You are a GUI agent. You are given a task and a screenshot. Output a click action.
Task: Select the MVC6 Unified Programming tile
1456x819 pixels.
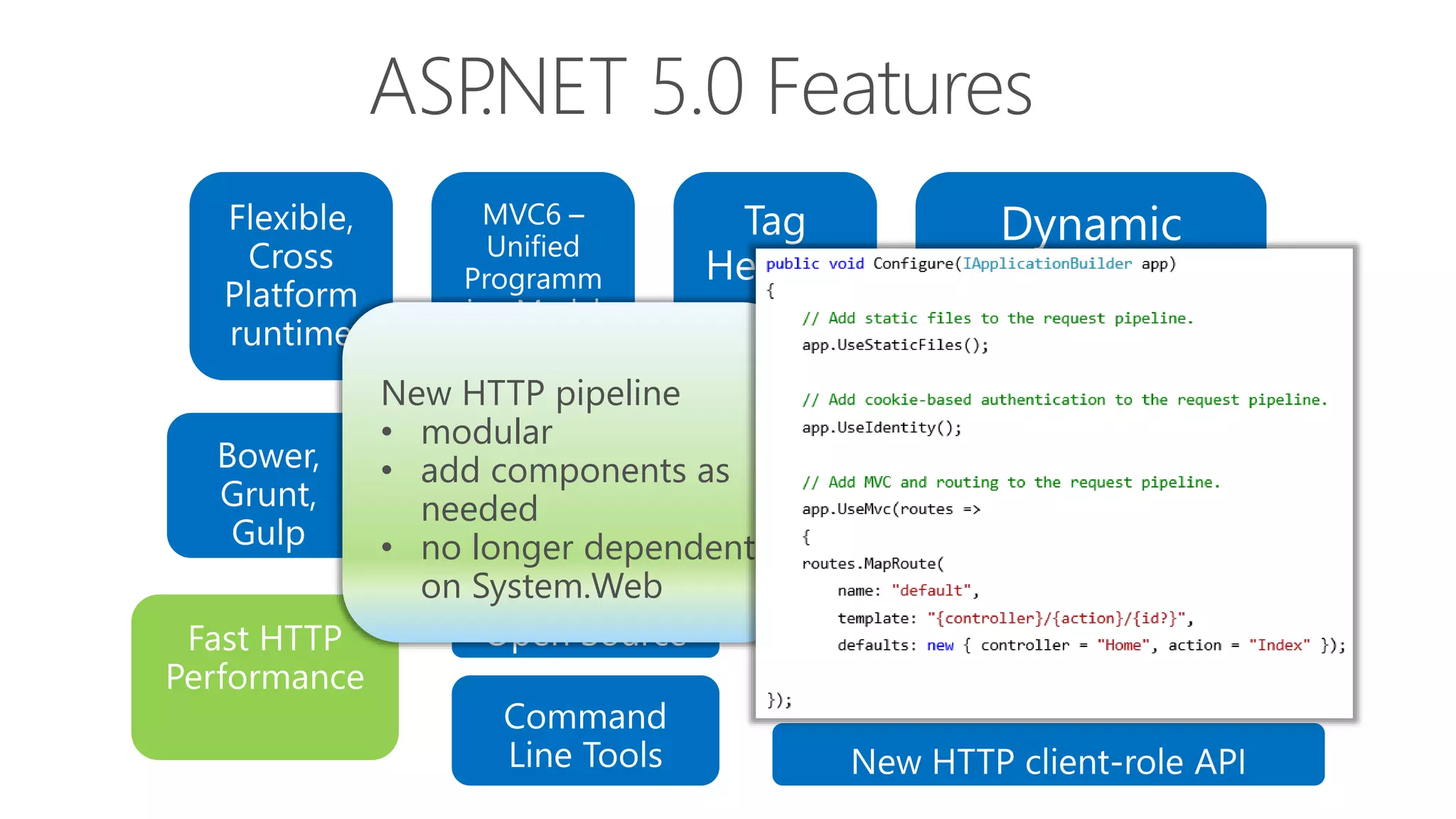[x=532, y=246]
